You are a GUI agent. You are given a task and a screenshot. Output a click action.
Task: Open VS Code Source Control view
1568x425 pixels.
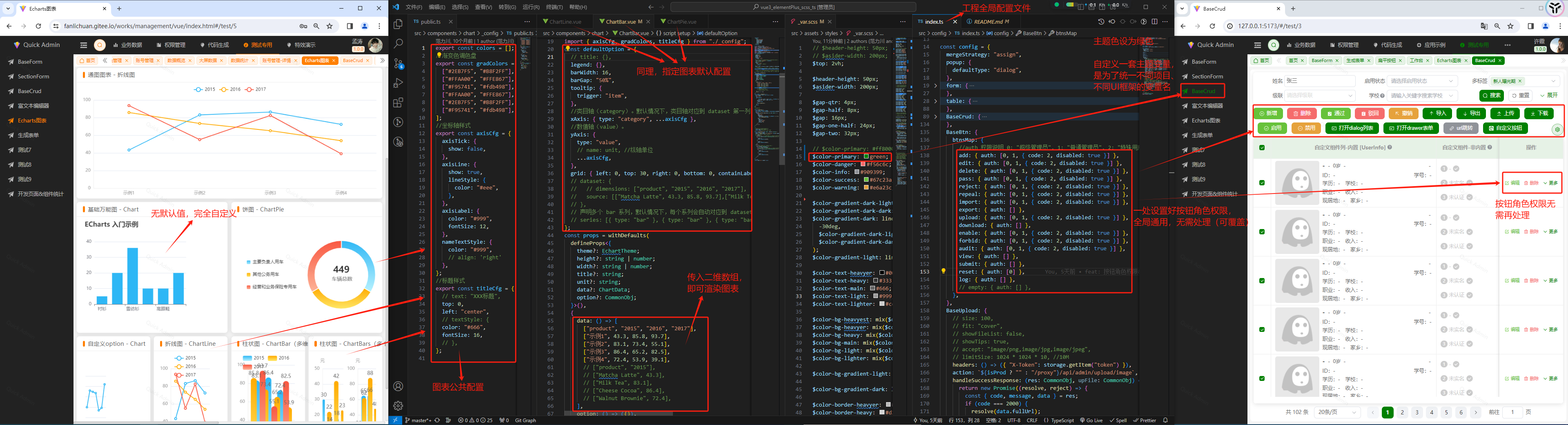point(398,63)
